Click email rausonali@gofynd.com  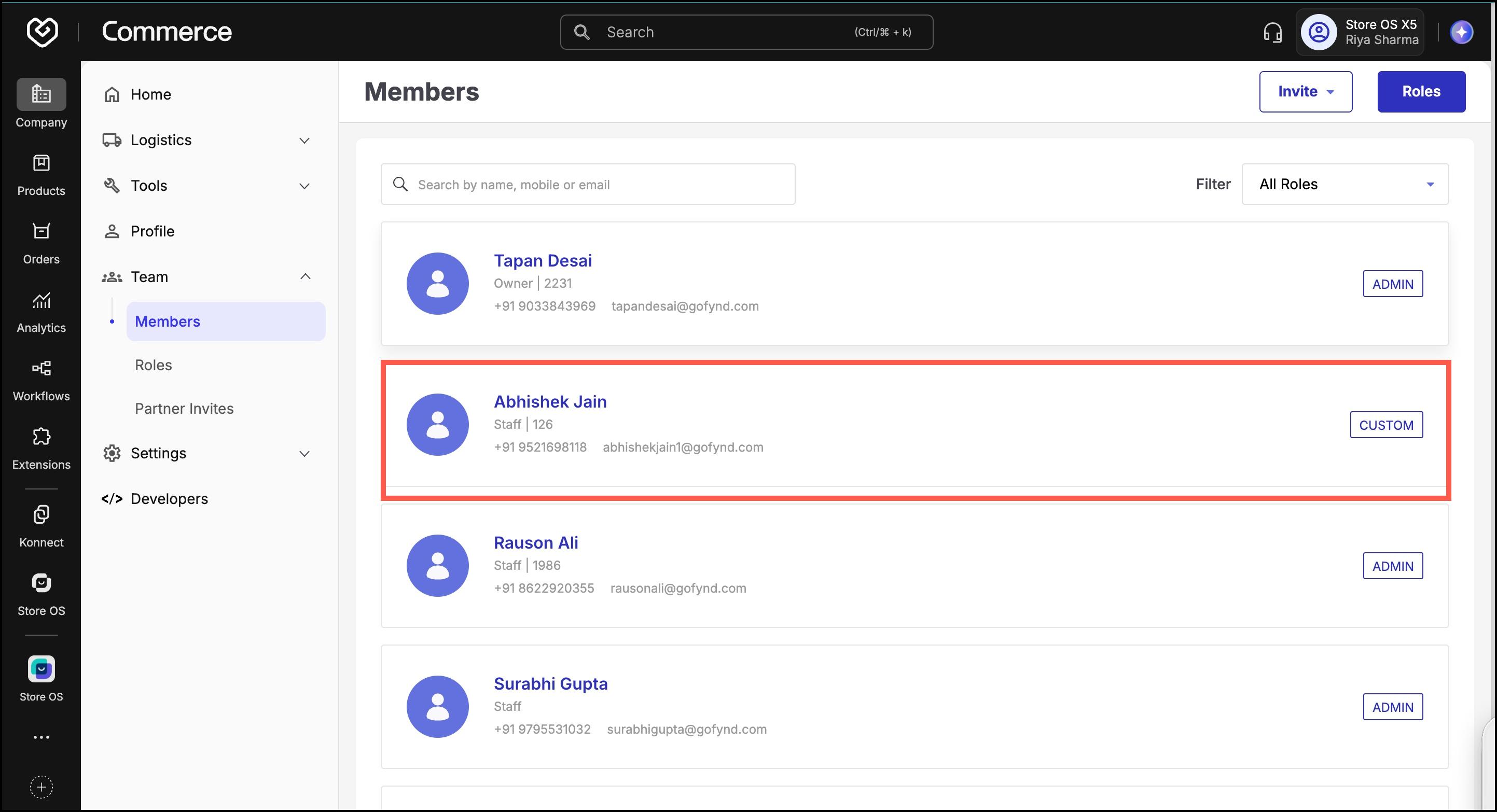pos(678,589)
